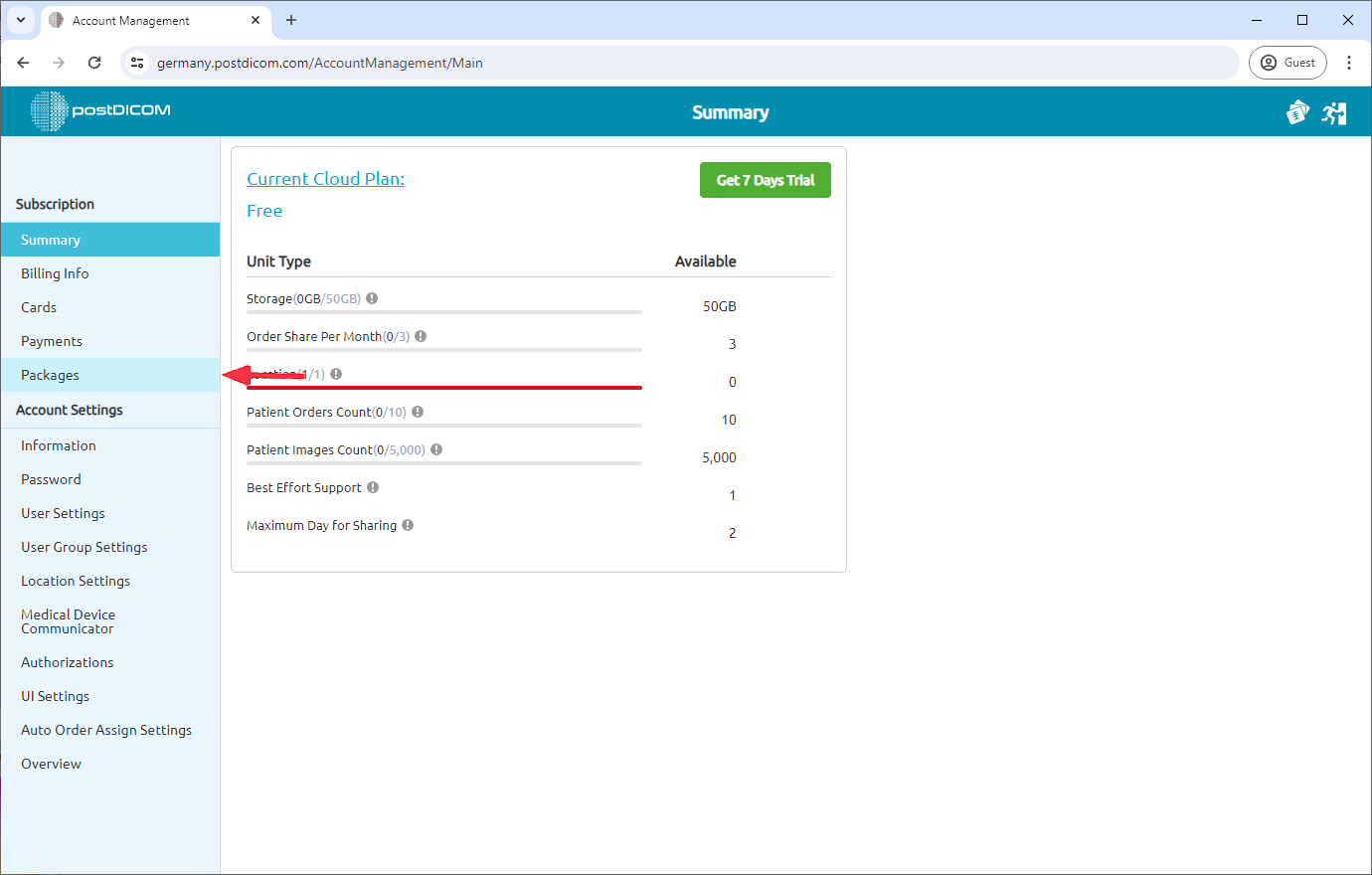Viewport: 1372px width, 875px height.
Task: Log out using the exit icon
Action: coord(1334,112)
